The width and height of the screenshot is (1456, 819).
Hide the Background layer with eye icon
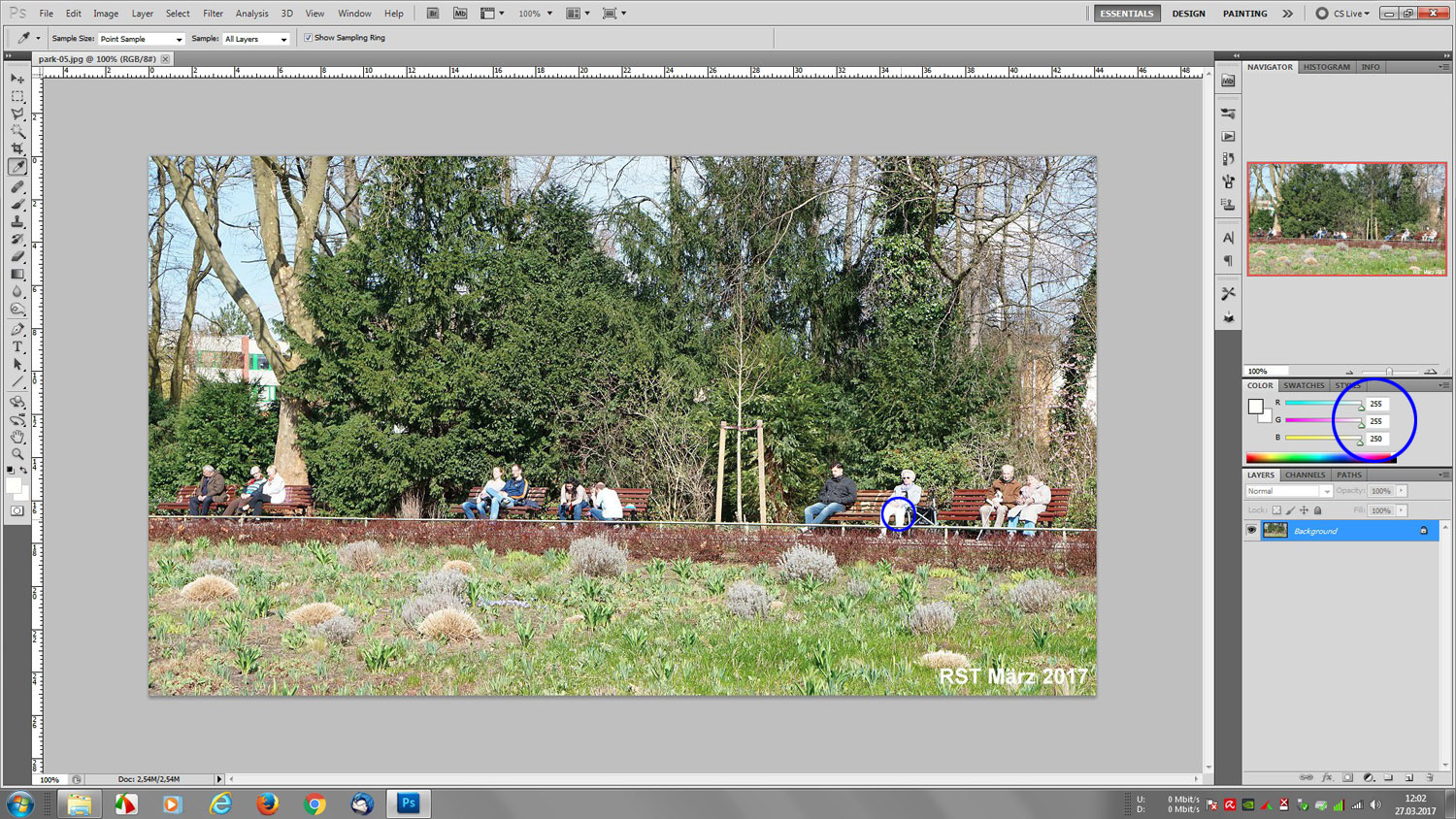click(1251, 531)
